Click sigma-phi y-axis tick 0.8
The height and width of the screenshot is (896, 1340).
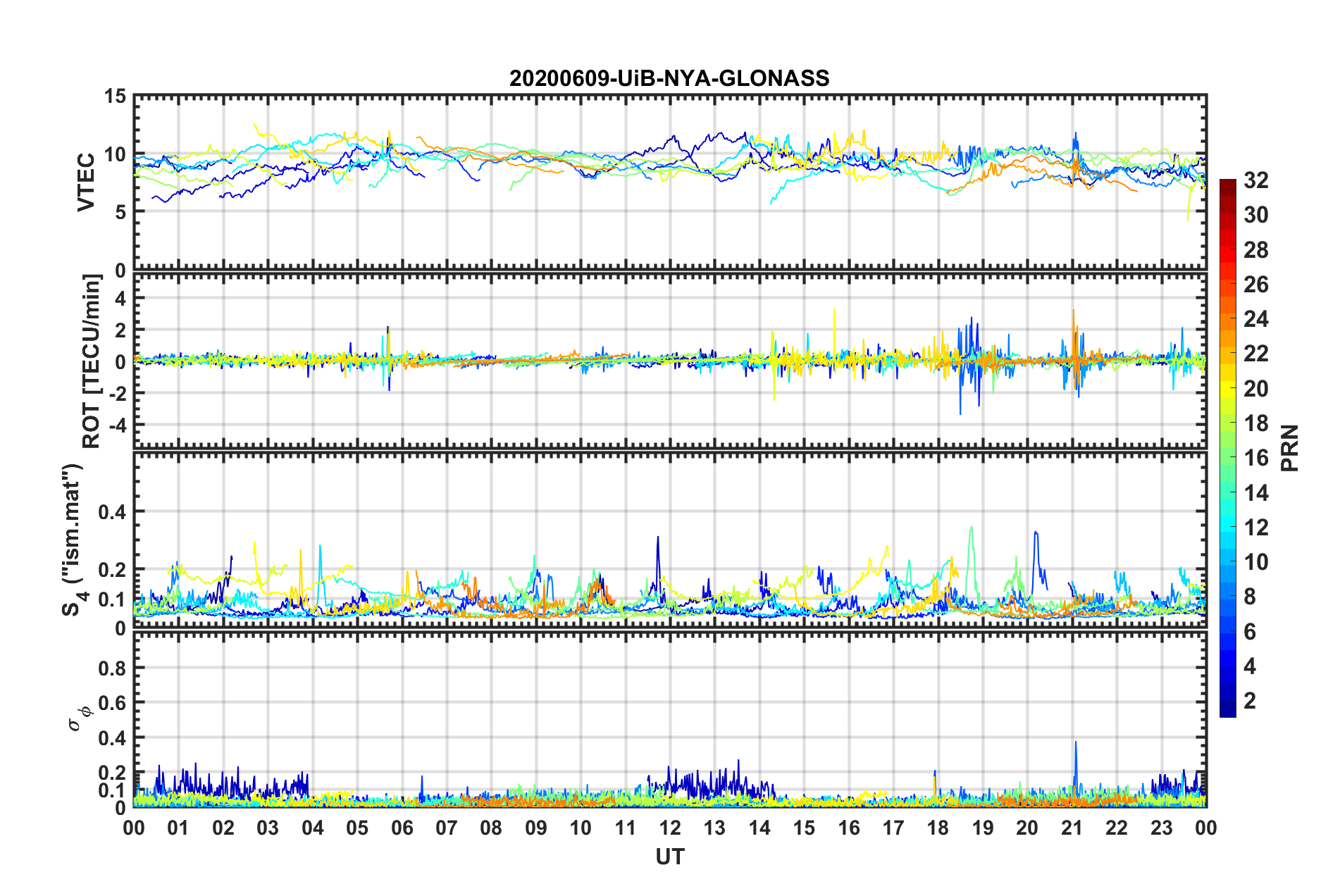(x=113, y=668)
